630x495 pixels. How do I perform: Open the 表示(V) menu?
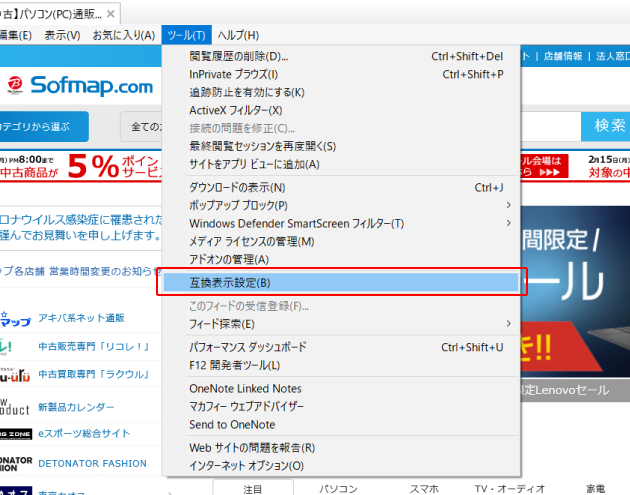point(62,35)
